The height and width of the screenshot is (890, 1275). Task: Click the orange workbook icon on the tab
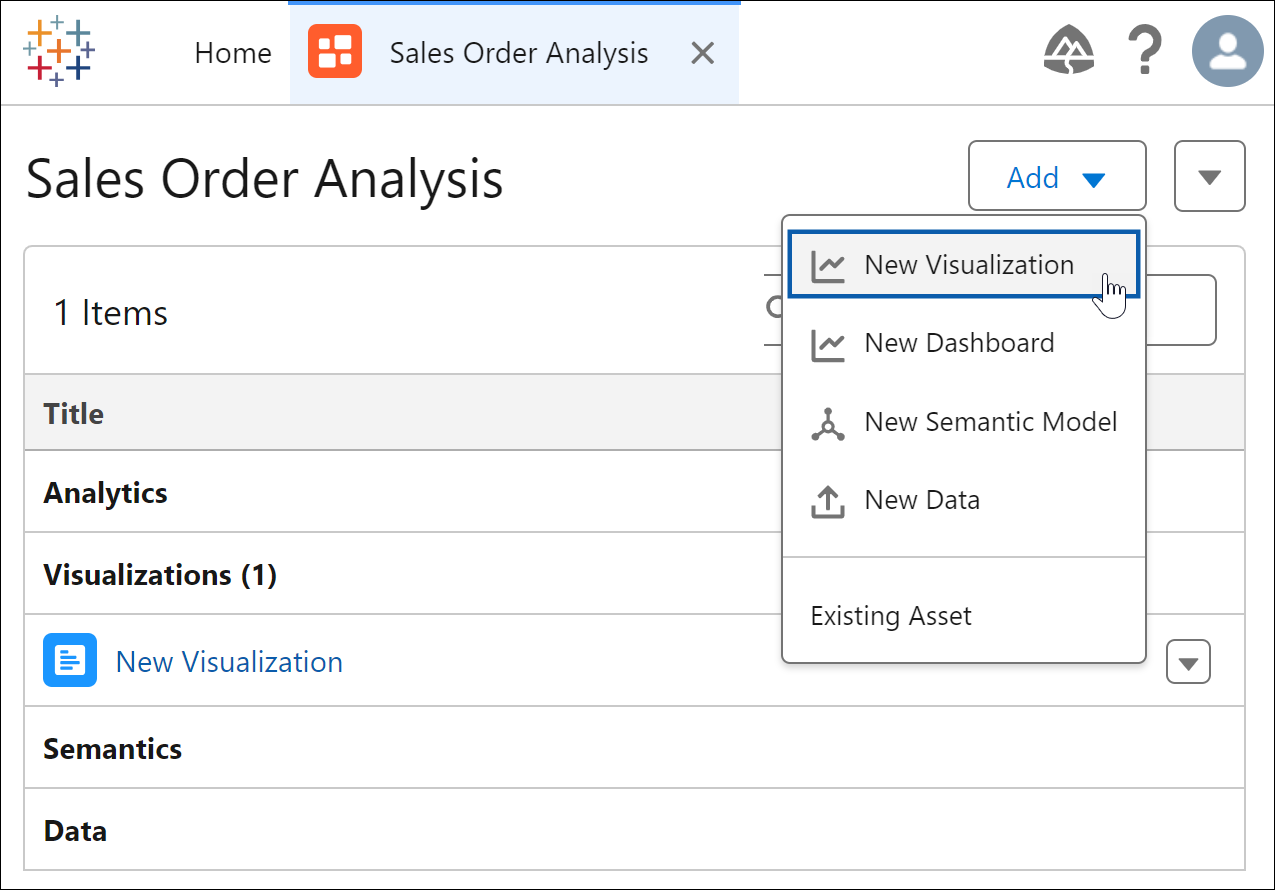point(336,51)
